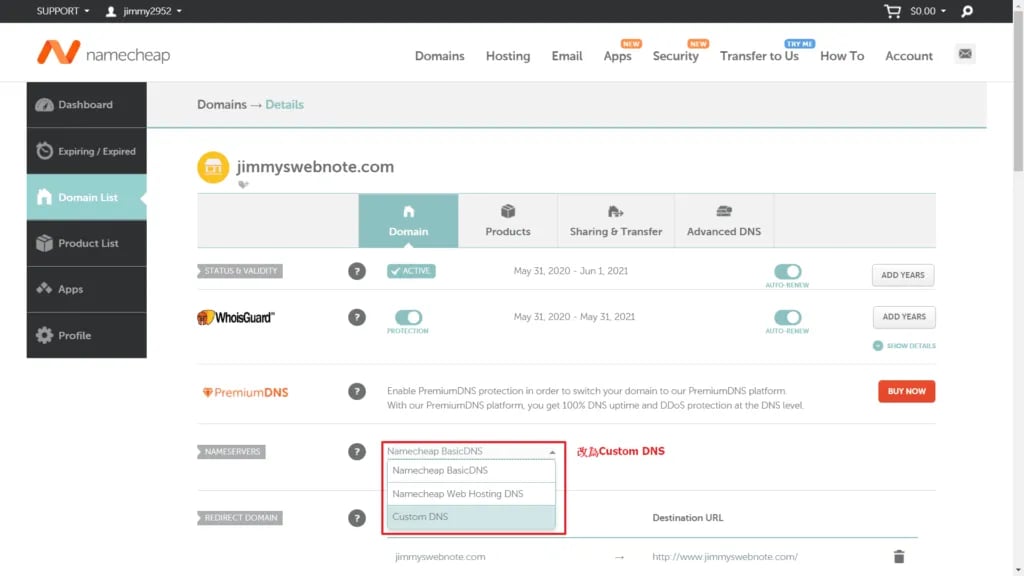Click the date range May 31, 2020 - May 31, 2021
The height and width of the screenshot is (576, 1024).
coord(574,317)
